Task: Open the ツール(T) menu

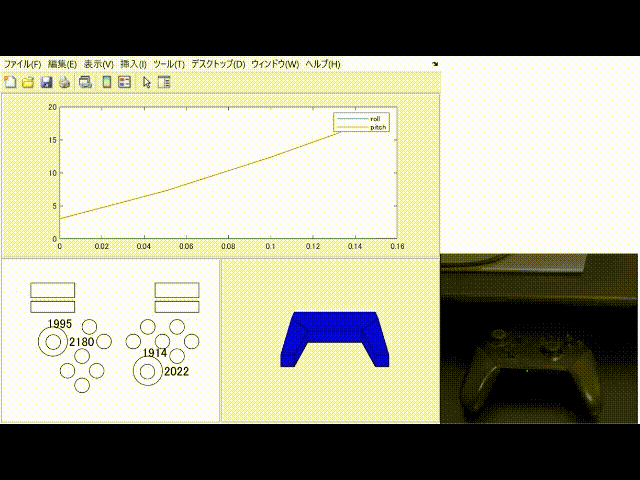Action: (x=169, y=64)
